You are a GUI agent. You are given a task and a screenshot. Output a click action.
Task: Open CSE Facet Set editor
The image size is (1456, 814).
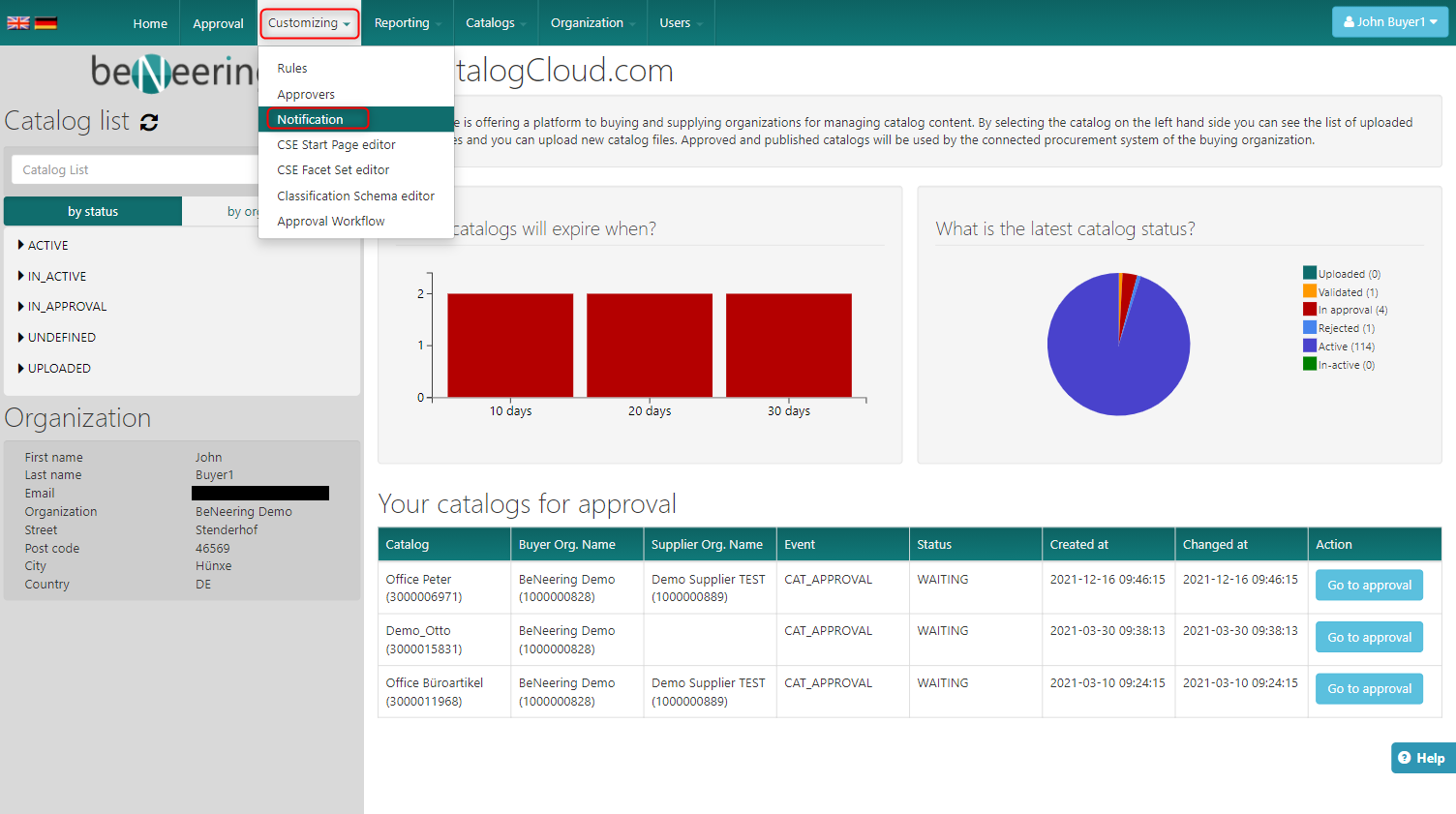click(333, 170)
